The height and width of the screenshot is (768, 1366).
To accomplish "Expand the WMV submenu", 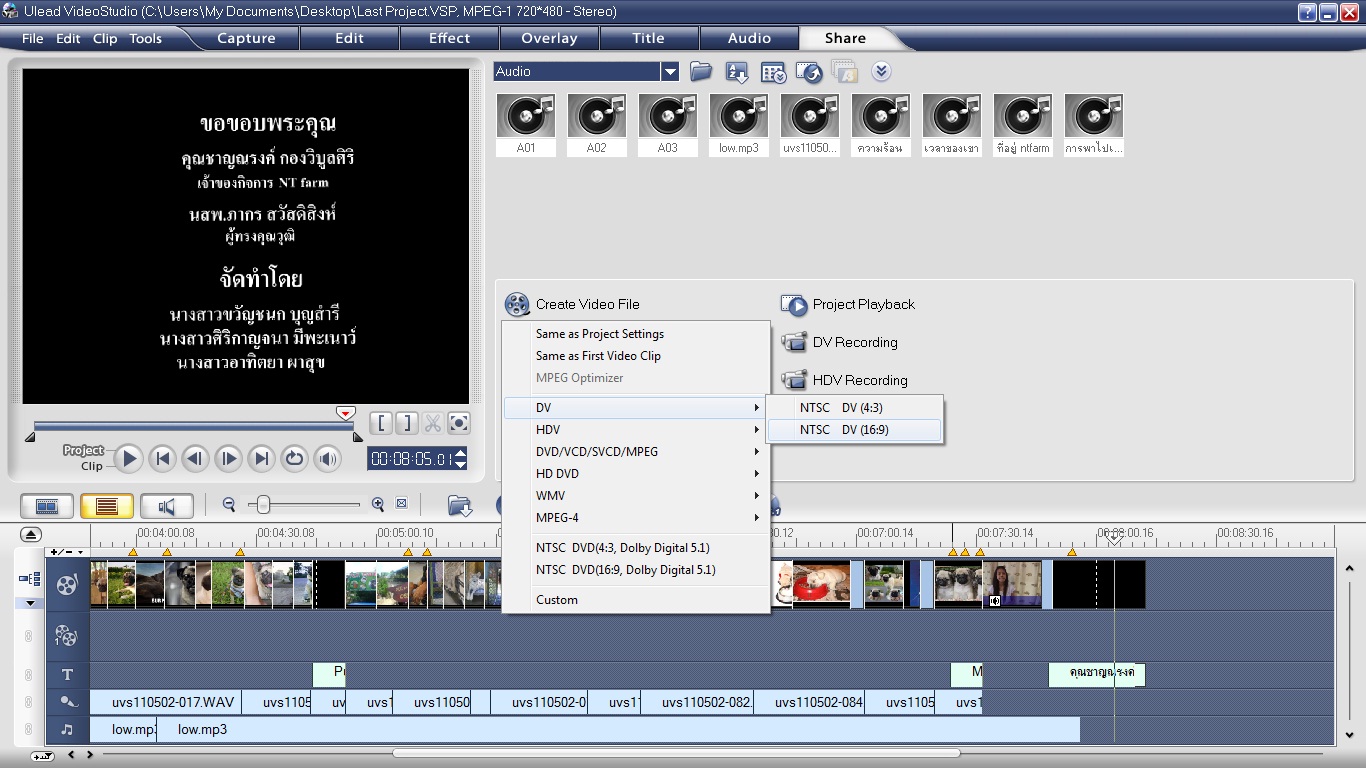I will click(636, 496).
